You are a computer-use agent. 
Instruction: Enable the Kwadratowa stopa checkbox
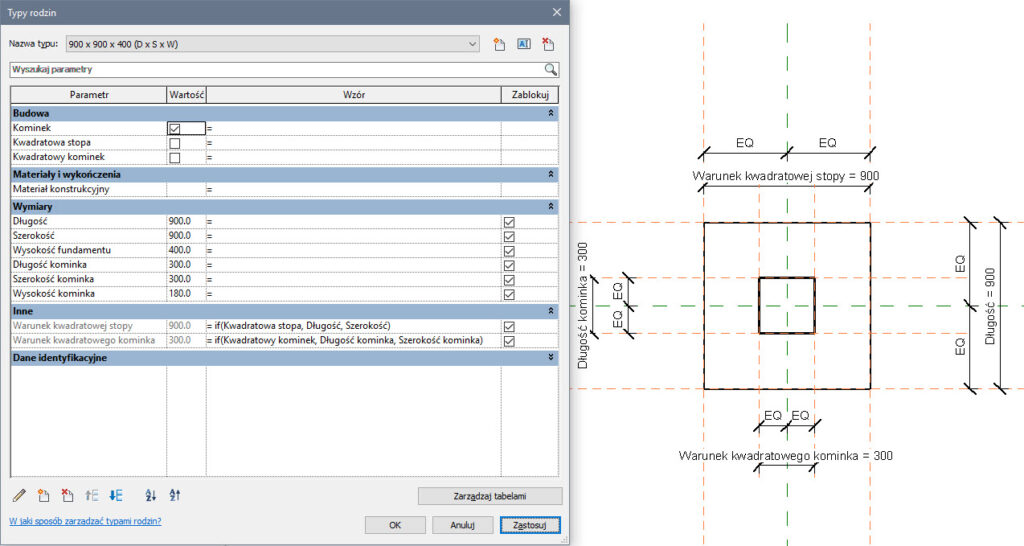click(x=175, y=143)
